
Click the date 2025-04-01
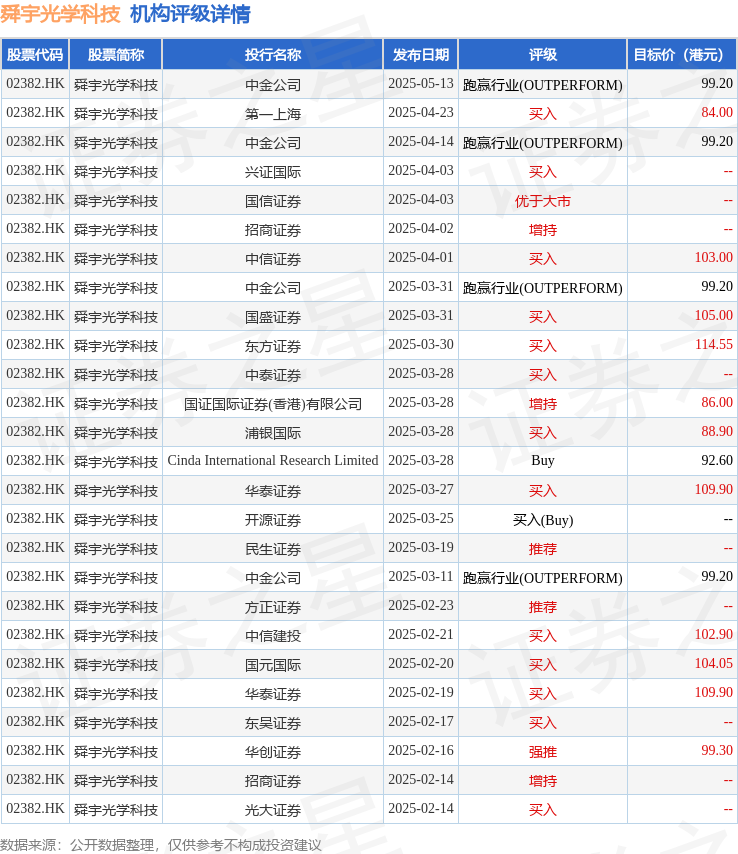point(421,258)
